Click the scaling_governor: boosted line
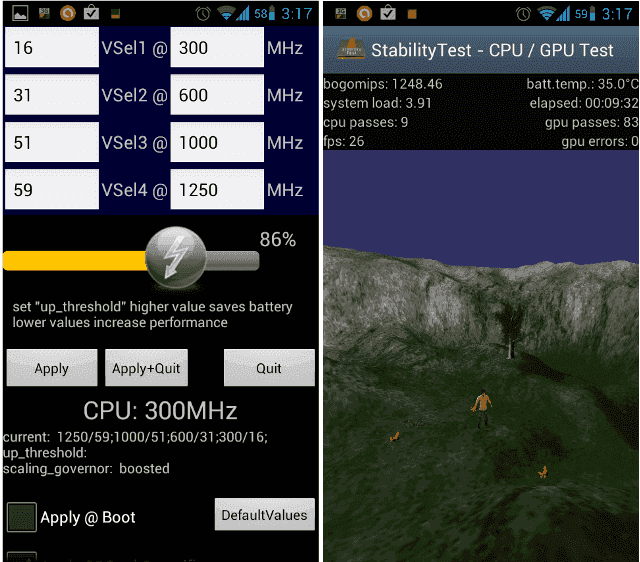Viewport: 640px width, 562px height. (86, 469)
